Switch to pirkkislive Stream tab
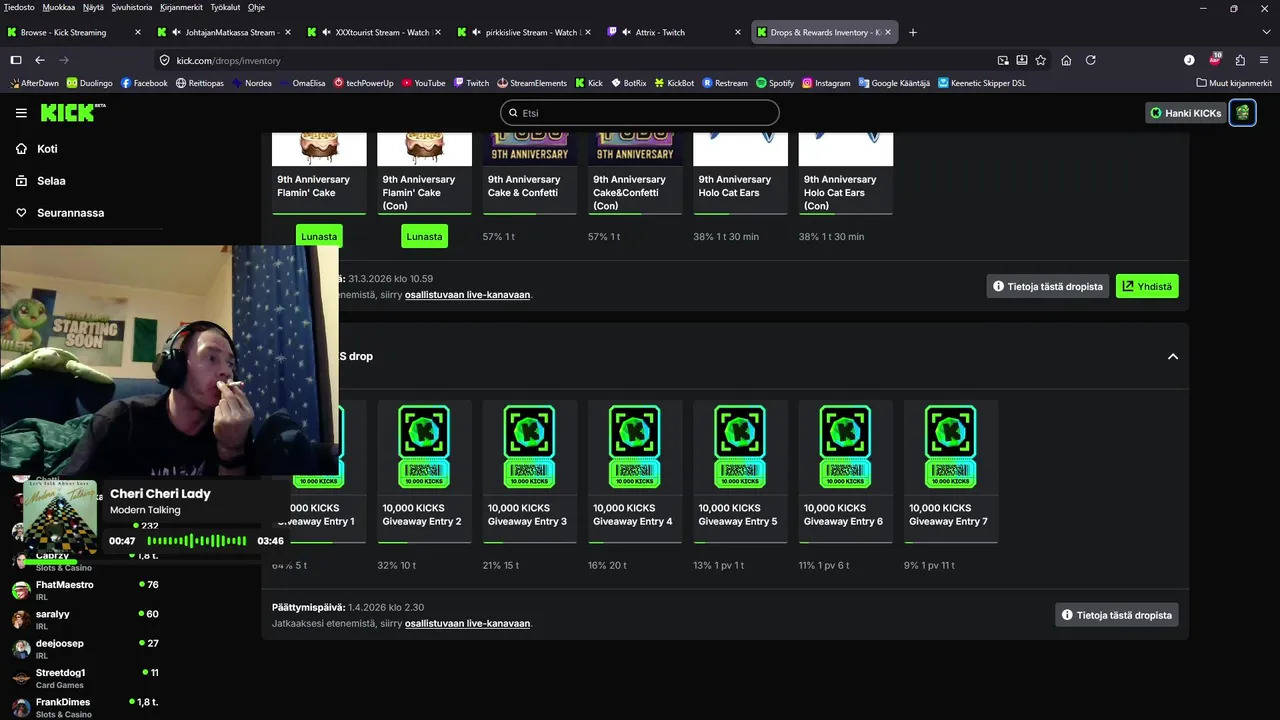Screen dimensions: 1280x720 pyautogui.click(x=525, y=32)
